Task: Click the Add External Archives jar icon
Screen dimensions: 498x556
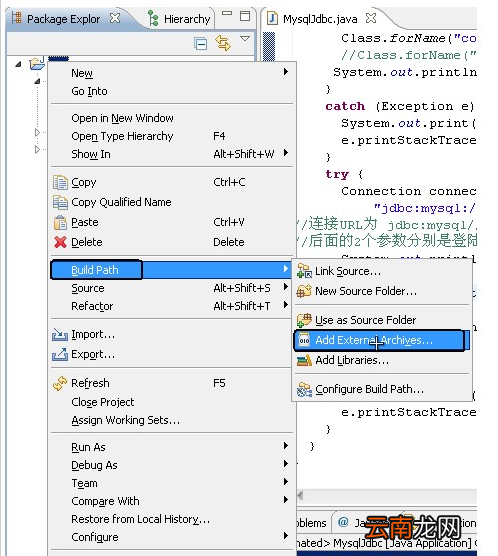Action: pyautogui.click(x=304, y=340)
